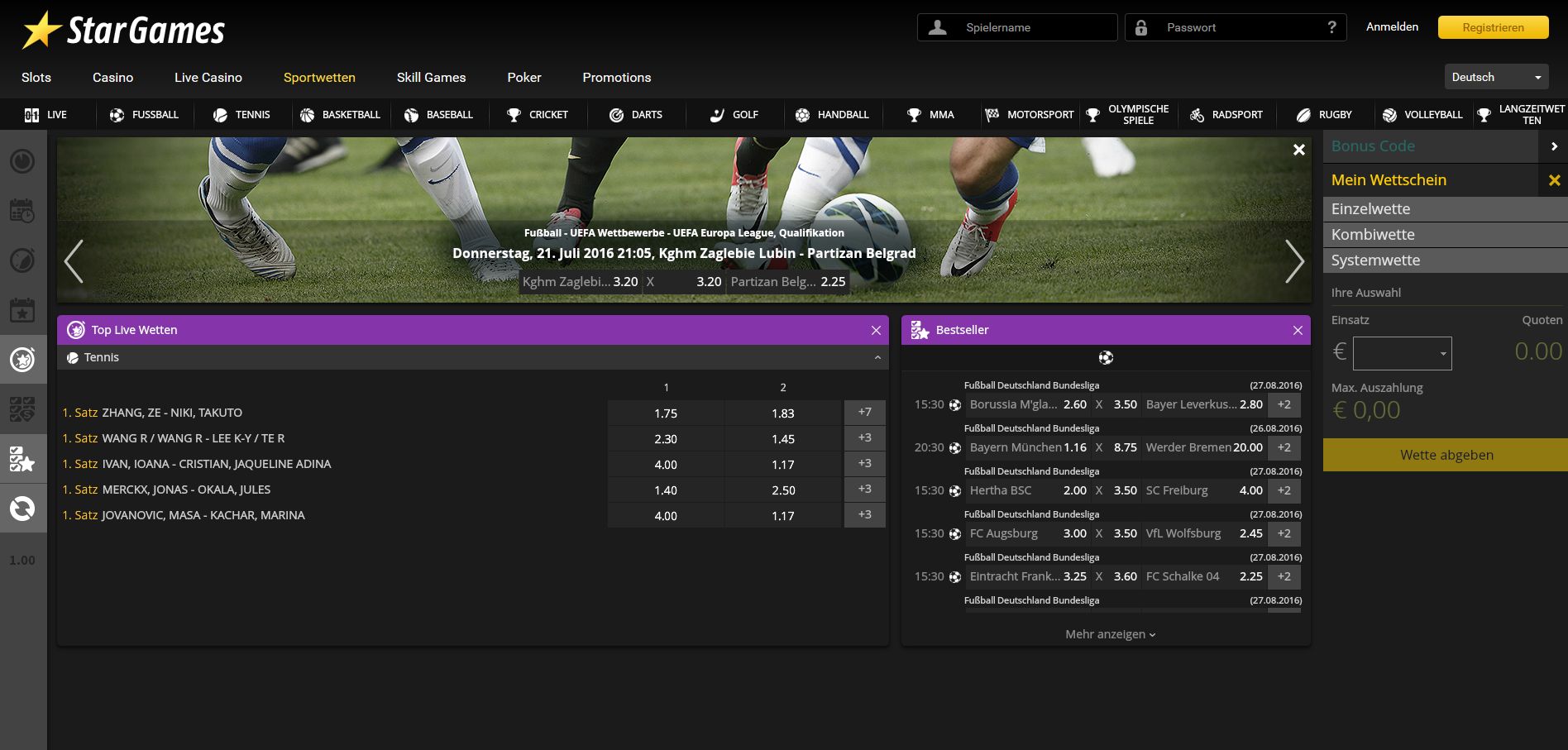
Task: Select the Handball sport category
Action: pos(832,115)
